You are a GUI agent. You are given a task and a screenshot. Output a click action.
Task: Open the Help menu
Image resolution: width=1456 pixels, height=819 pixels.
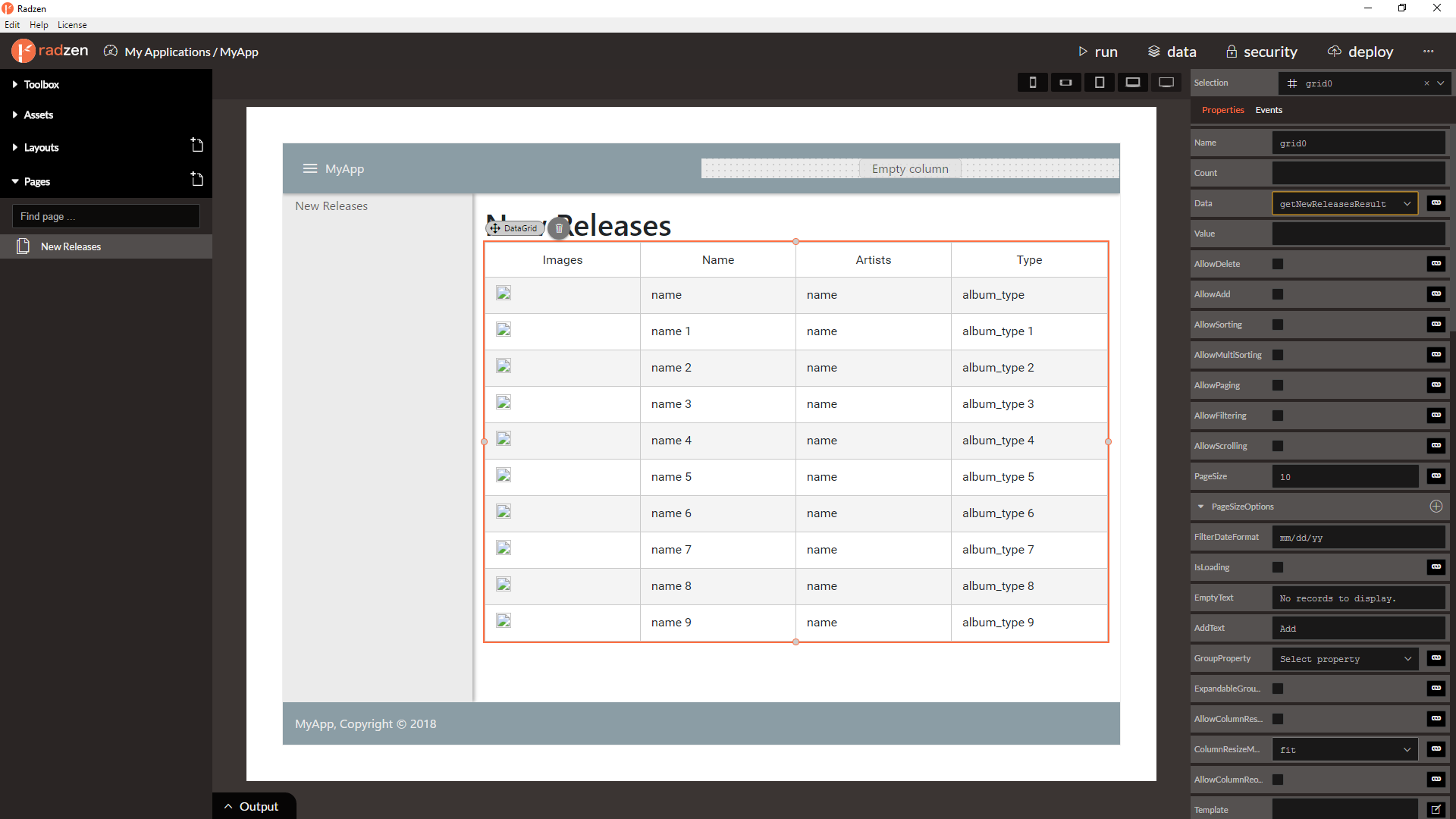pos(39,25)
